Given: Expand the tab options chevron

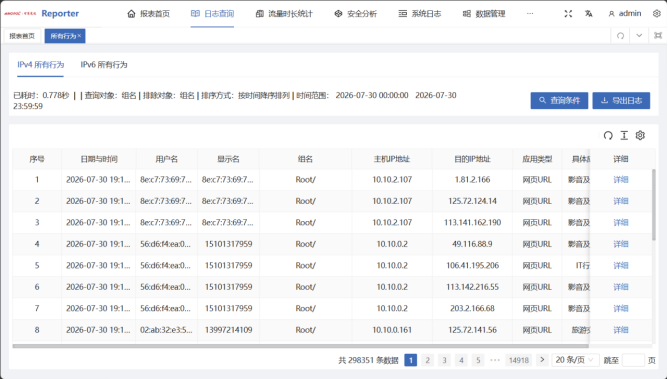Looking at the screenshot, I should [x=639, y=36].
